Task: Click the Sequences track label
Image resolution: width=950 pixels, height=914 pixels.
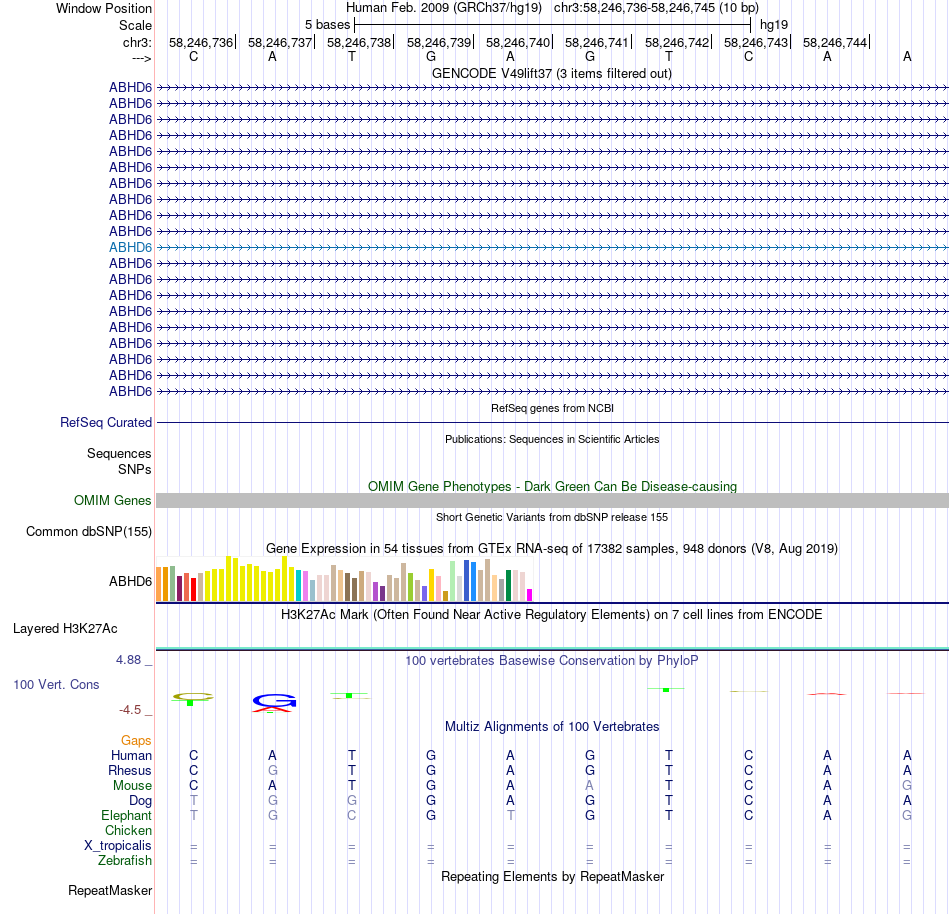Action: [119, 453]
